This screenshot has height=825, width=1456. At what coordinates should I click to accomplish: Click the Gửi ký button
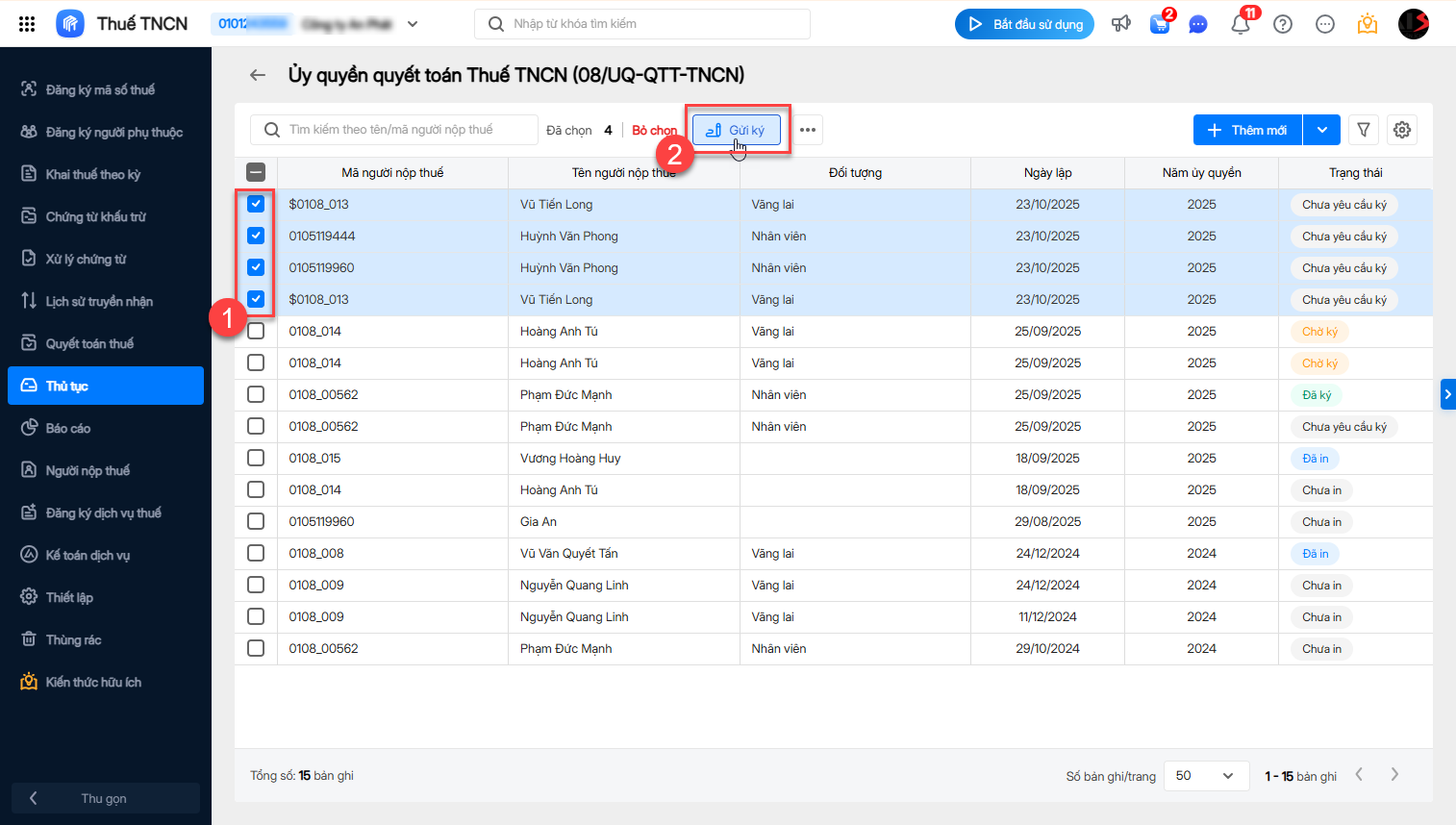[x=737, y=130]
